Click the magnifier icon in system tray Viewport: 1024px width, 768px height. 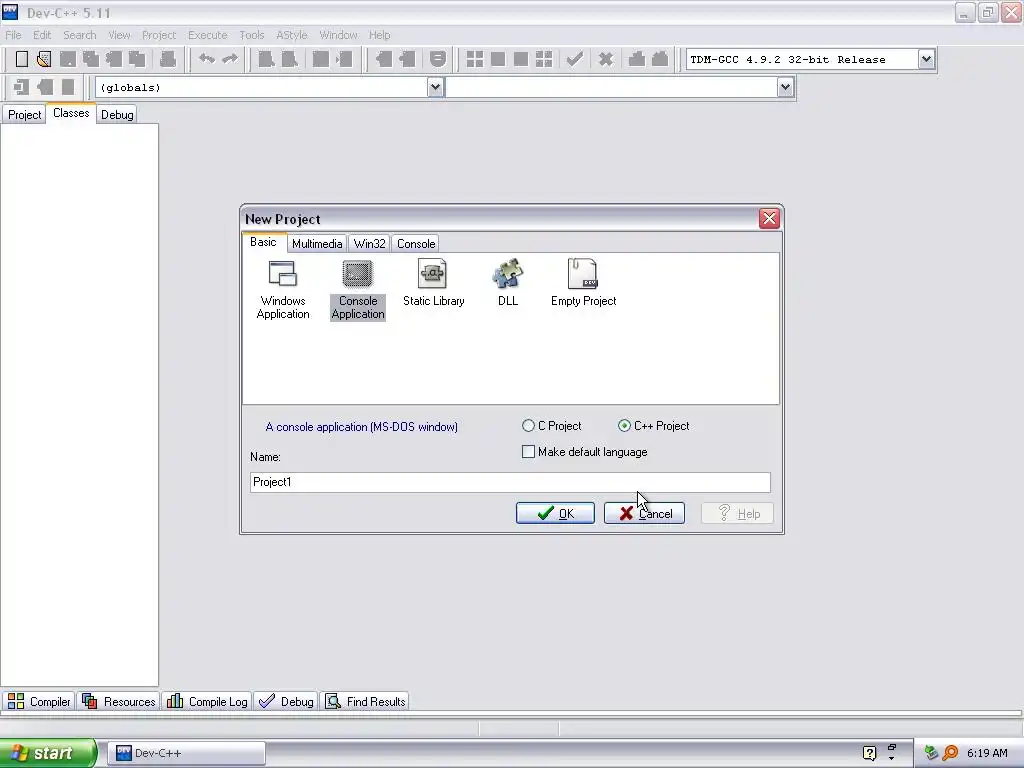click(951, 753)
